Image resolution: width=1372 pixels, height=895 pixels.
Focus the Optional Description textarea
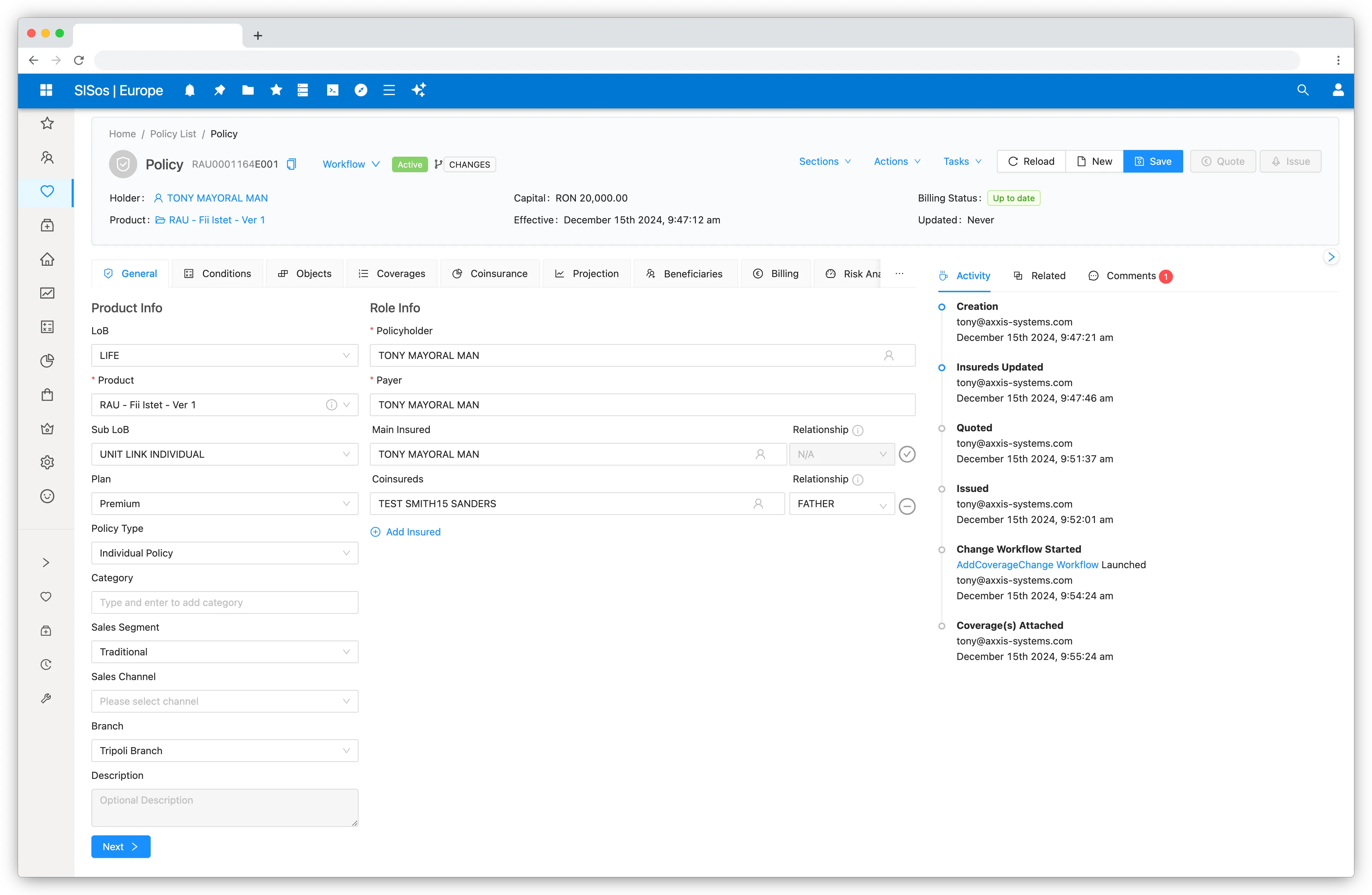click(225, 808)
